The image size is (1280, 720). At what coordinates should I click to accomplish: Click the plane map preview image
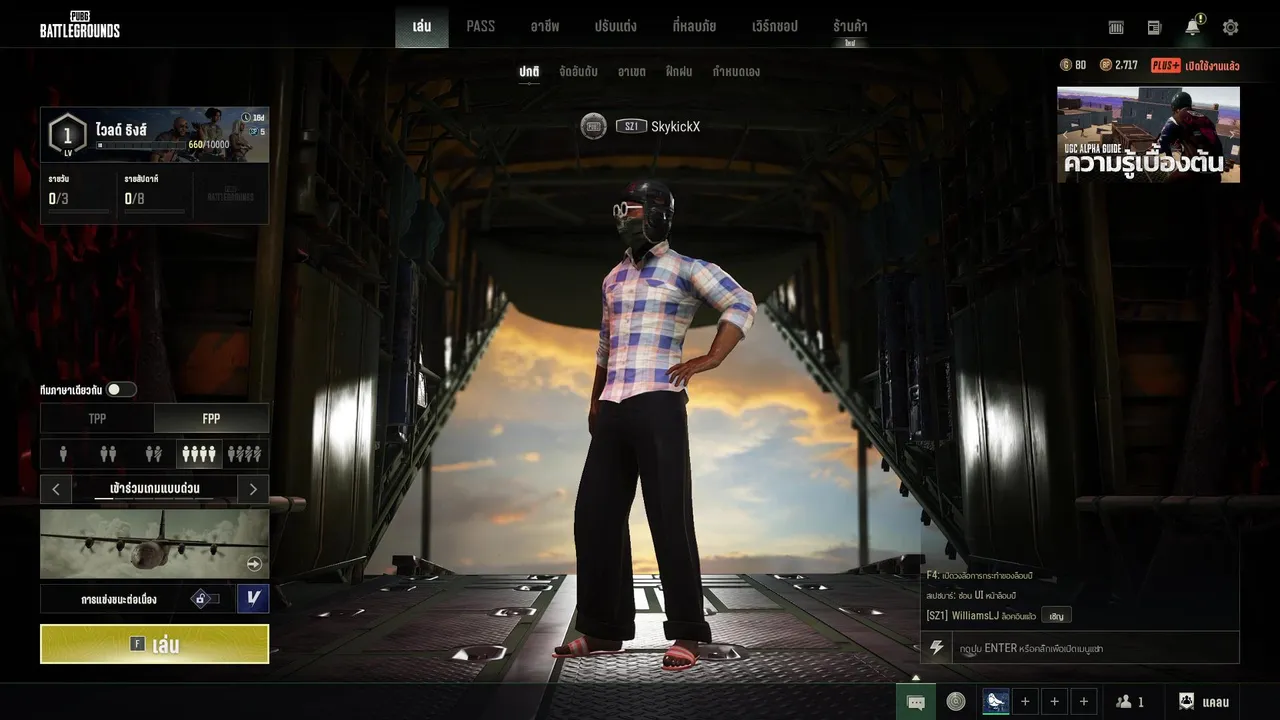pyautogui.click(x=155, y=543)
